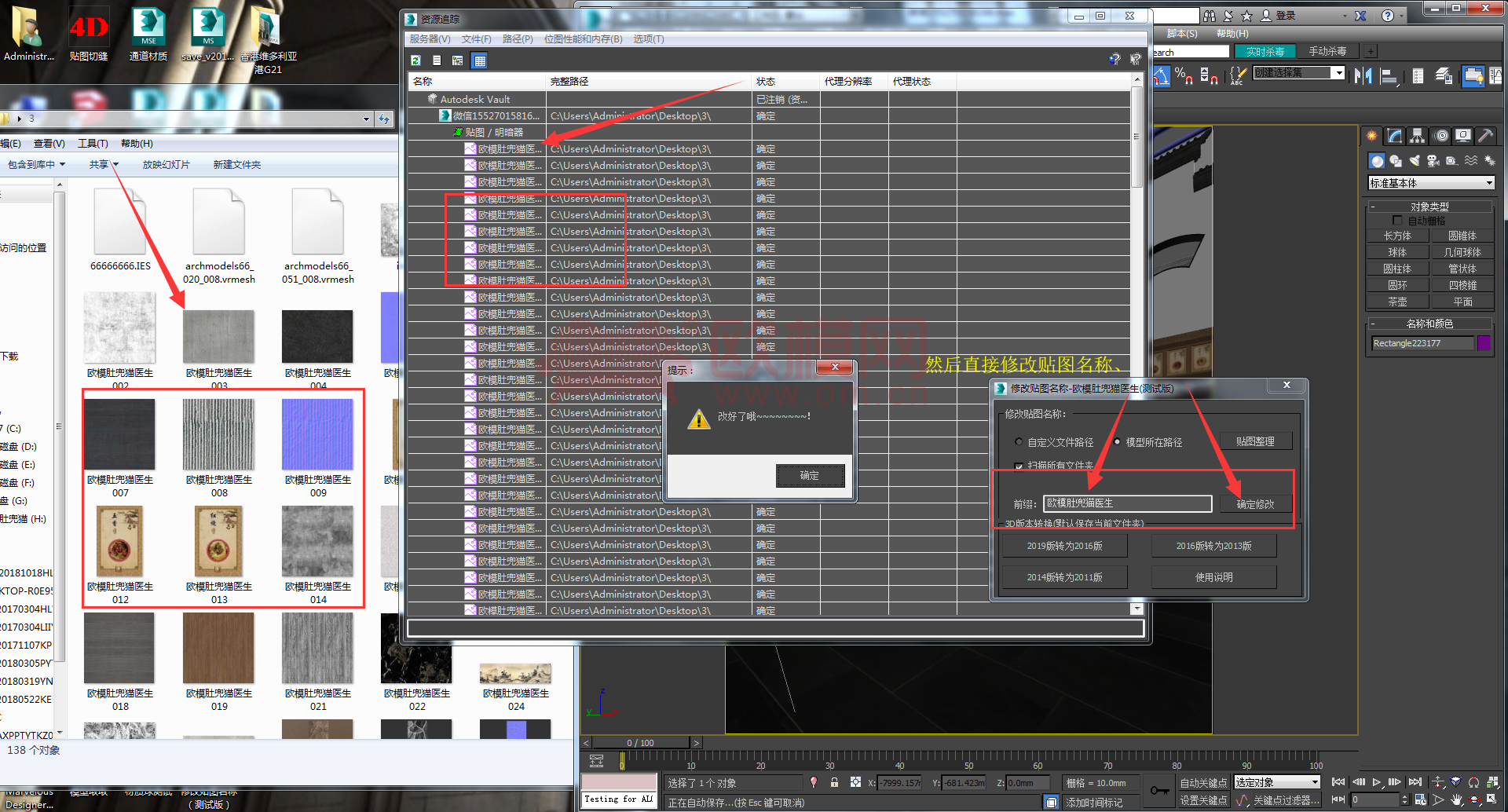Expand the Include in library dropdown in Explorer
Screen dimensions: 1508x812
pyautogui.click(x=37, y=165)
